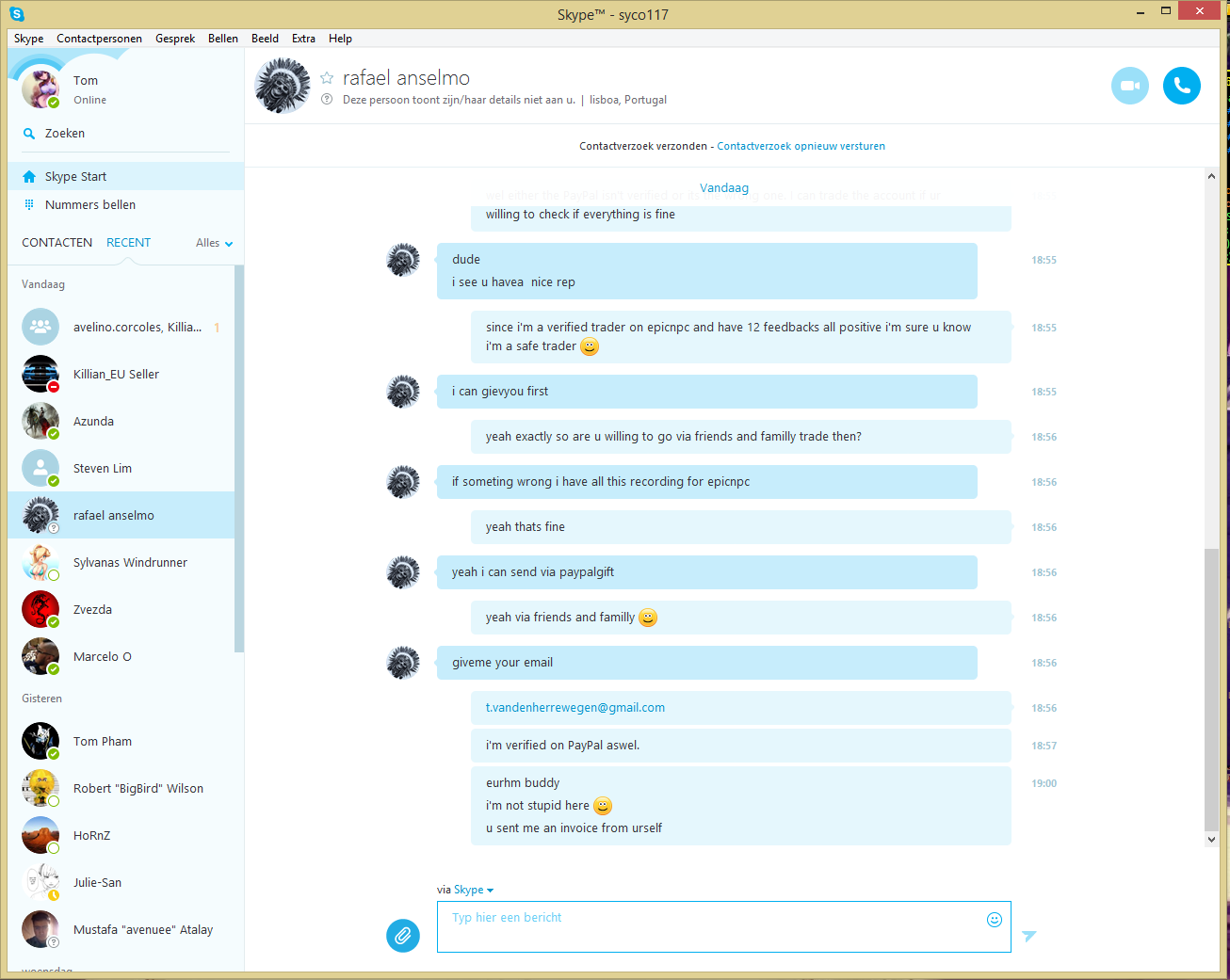Open the t.vandenherrewegen@gmail.com email link

[575, 708]
